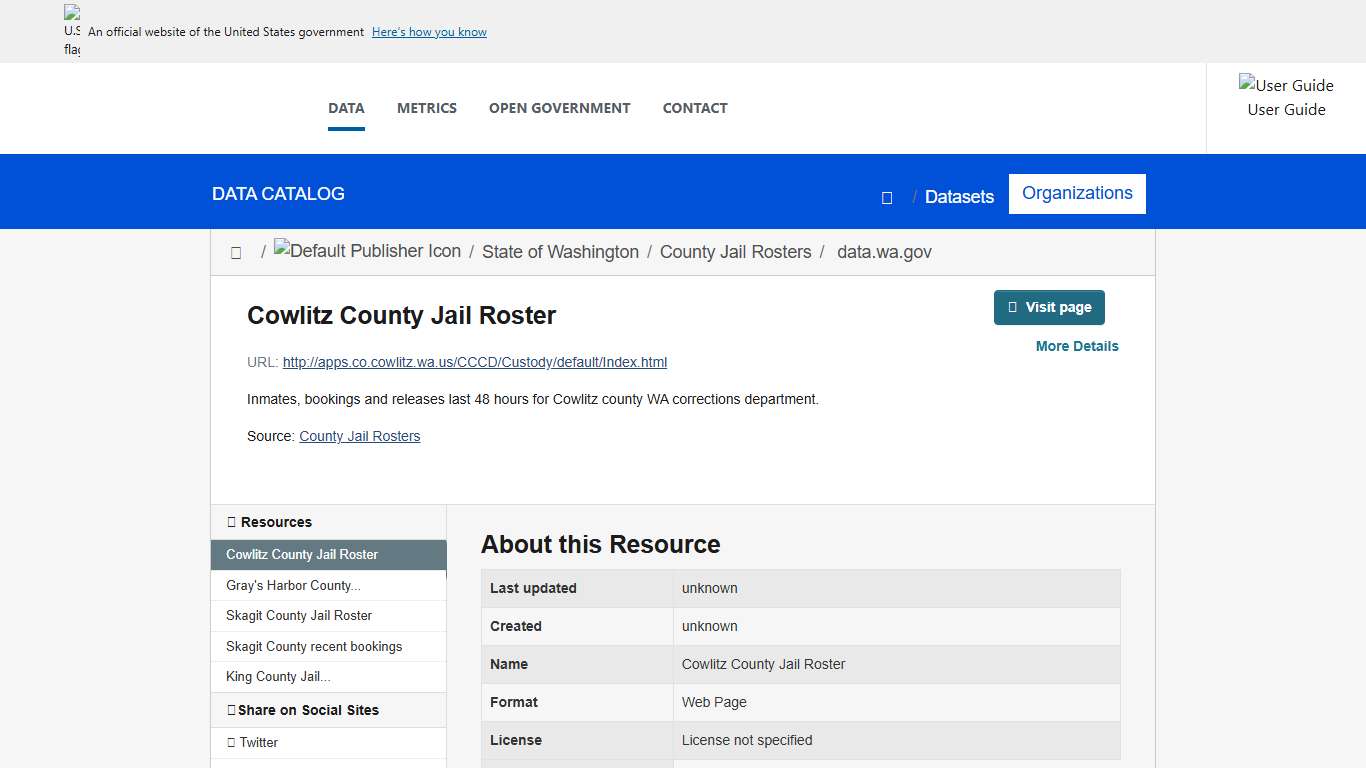Click the Twitter share icon
Screen dimensions: 1366x768
233,742
